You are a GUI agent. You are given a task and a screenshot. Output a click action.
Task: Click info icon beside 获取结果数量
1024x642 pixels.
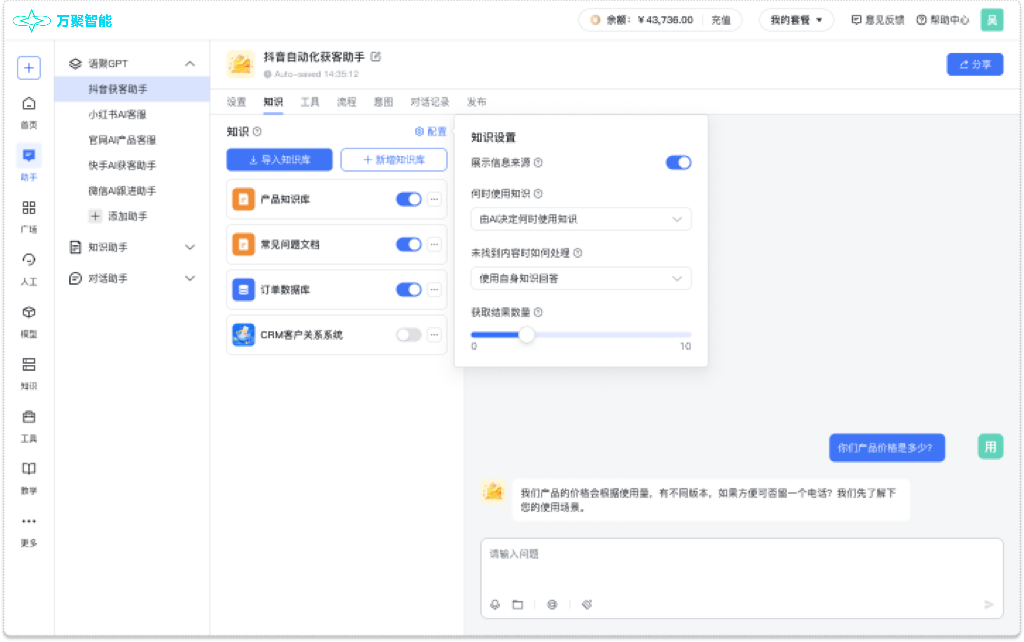point(538,312)
